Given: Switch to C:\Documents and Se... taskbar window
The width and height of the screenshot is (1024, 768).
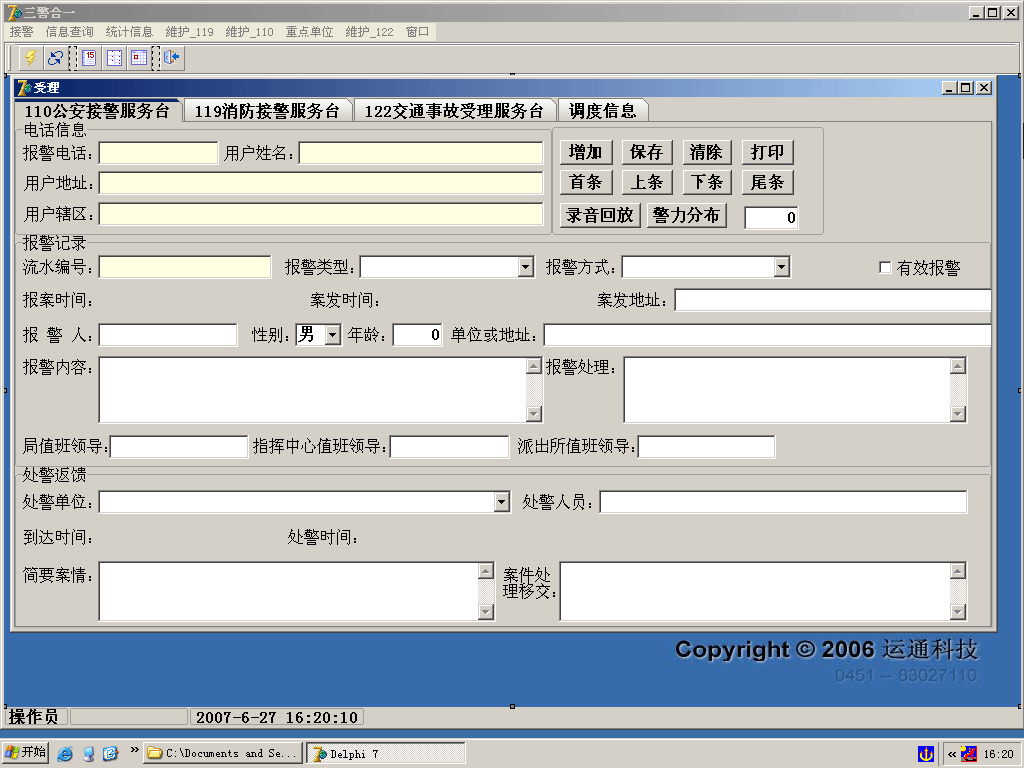Looking at the screenshot, I should (x=223, y=754).
